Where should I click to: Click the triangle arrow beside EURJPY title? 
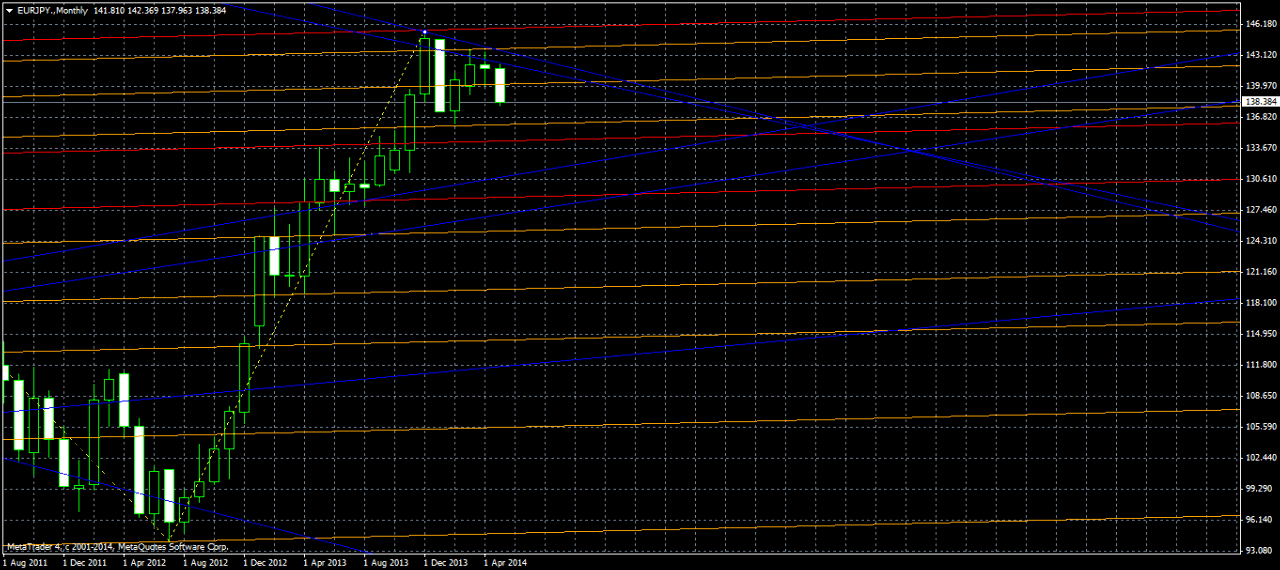tap(9, 9)
